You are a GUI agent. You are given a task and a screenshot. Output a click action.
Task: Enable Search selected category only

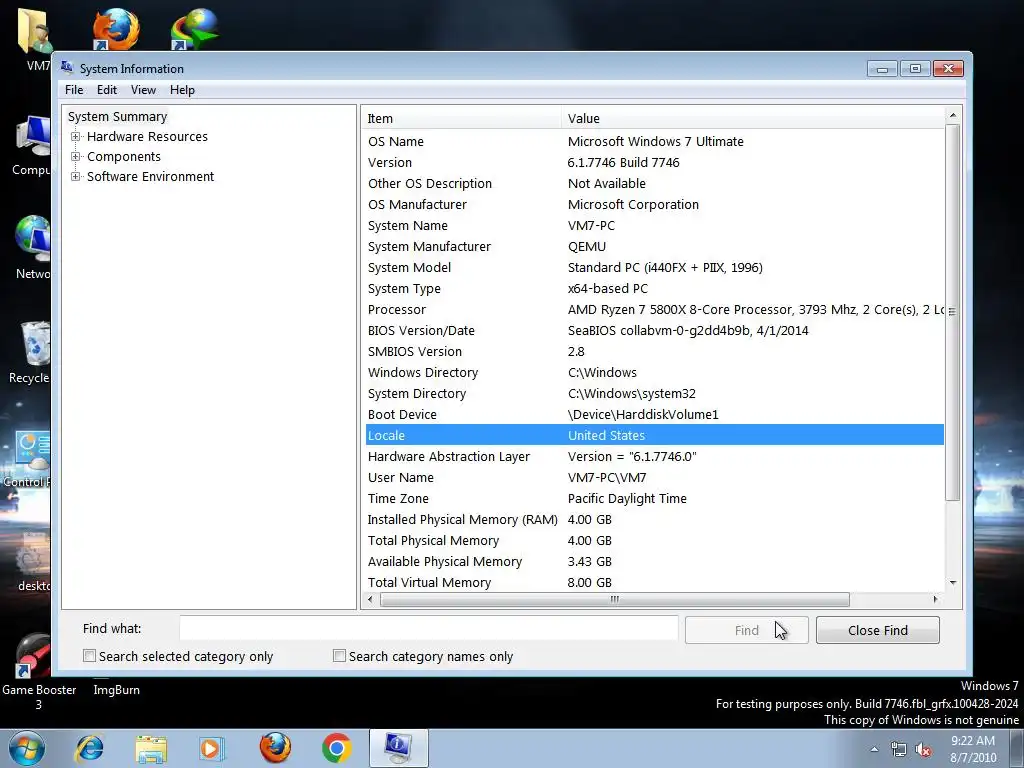coord(89,656)
